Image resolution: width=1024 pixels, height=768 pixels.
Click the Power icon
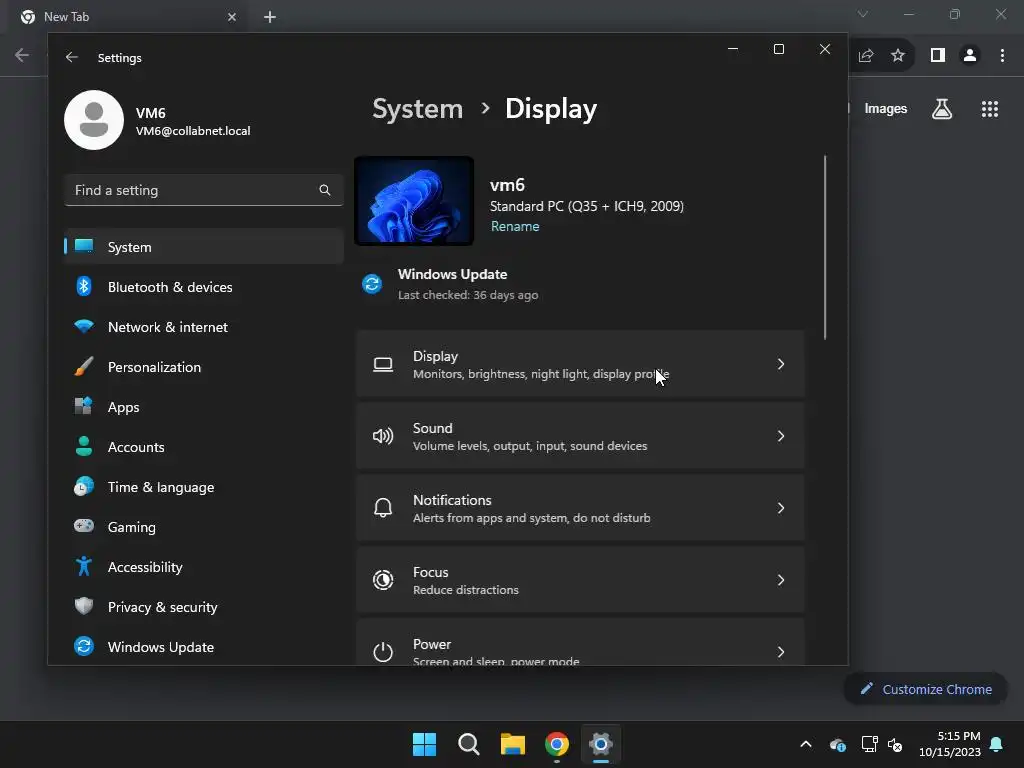[x=383, y=651]
